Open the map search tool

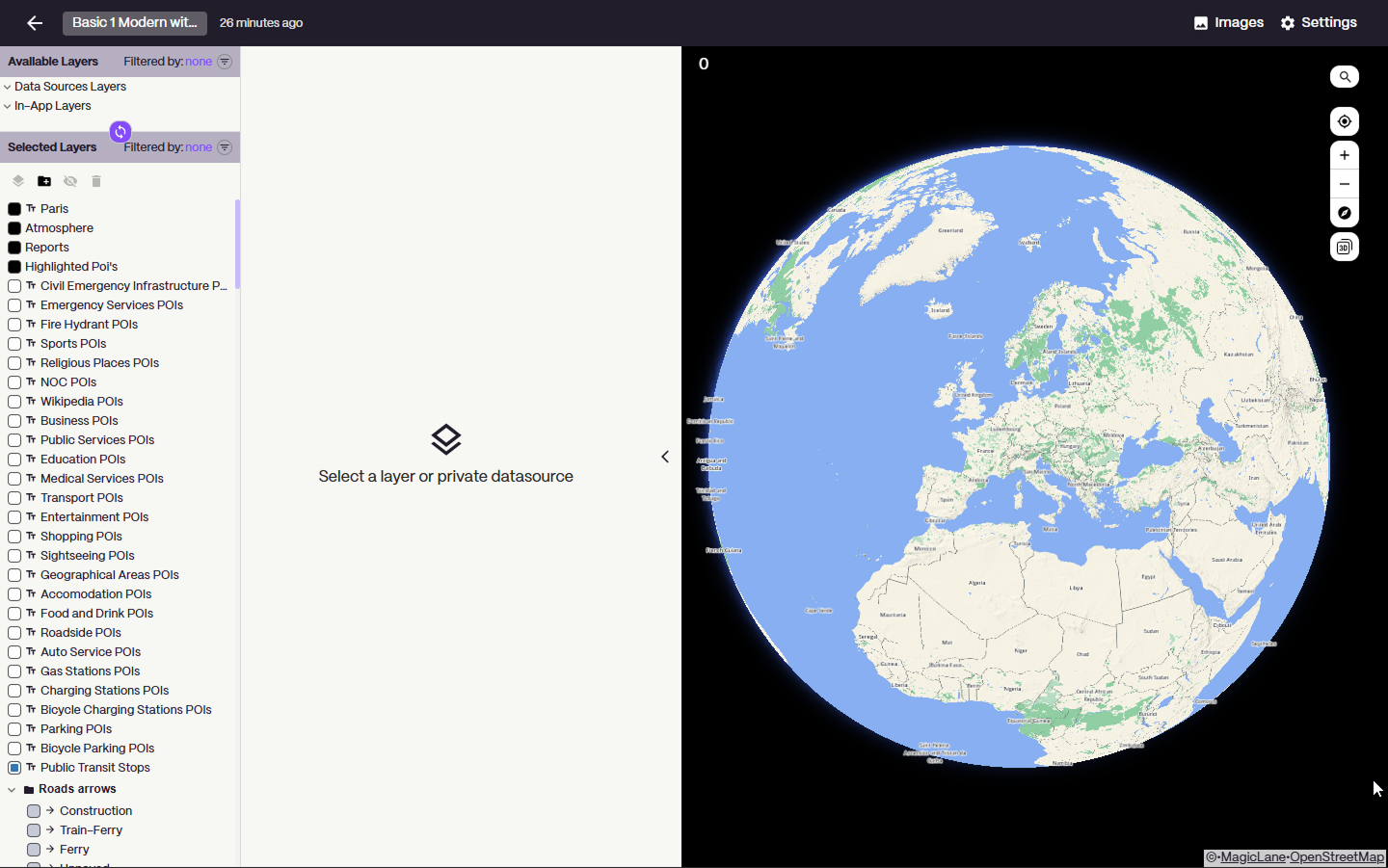(1344, 77)
